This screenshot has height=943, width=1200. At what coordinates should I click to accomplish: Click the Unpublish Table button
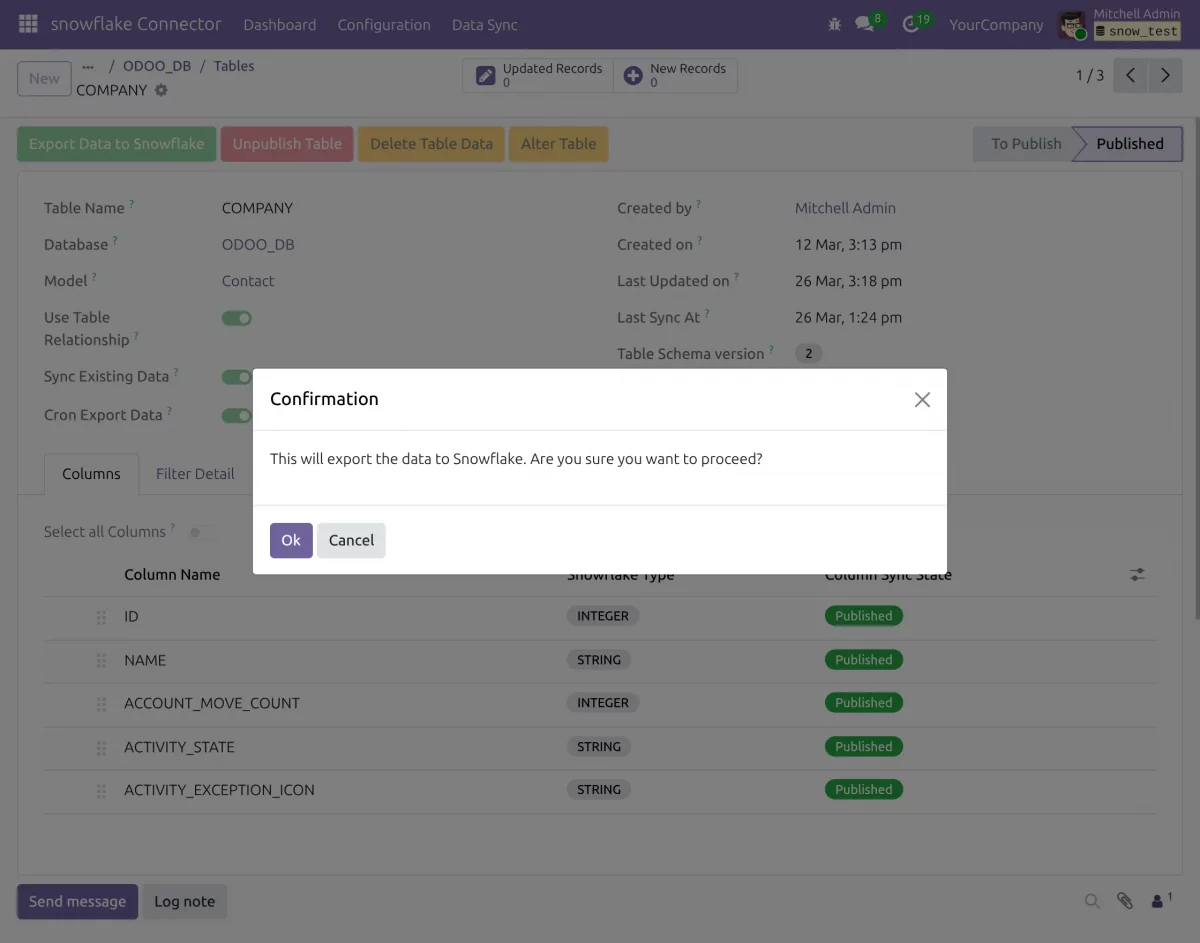pos(287,143)
